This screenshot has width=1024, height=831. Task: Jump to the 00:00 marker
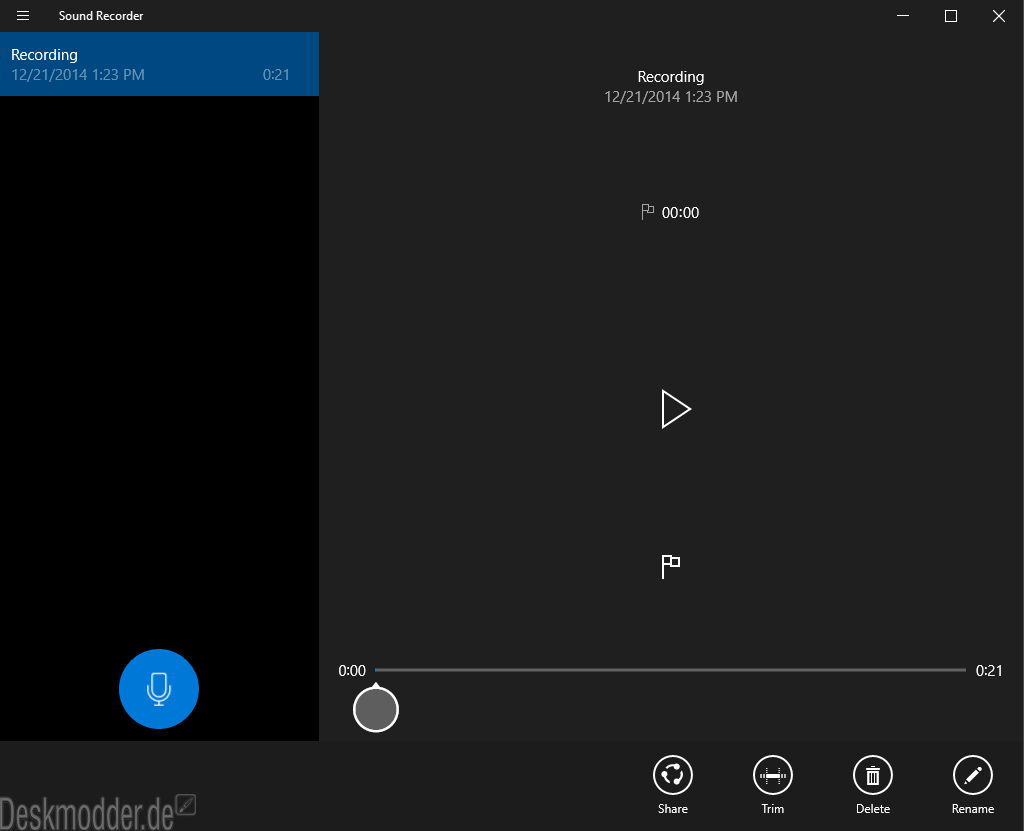coord(671,212)
